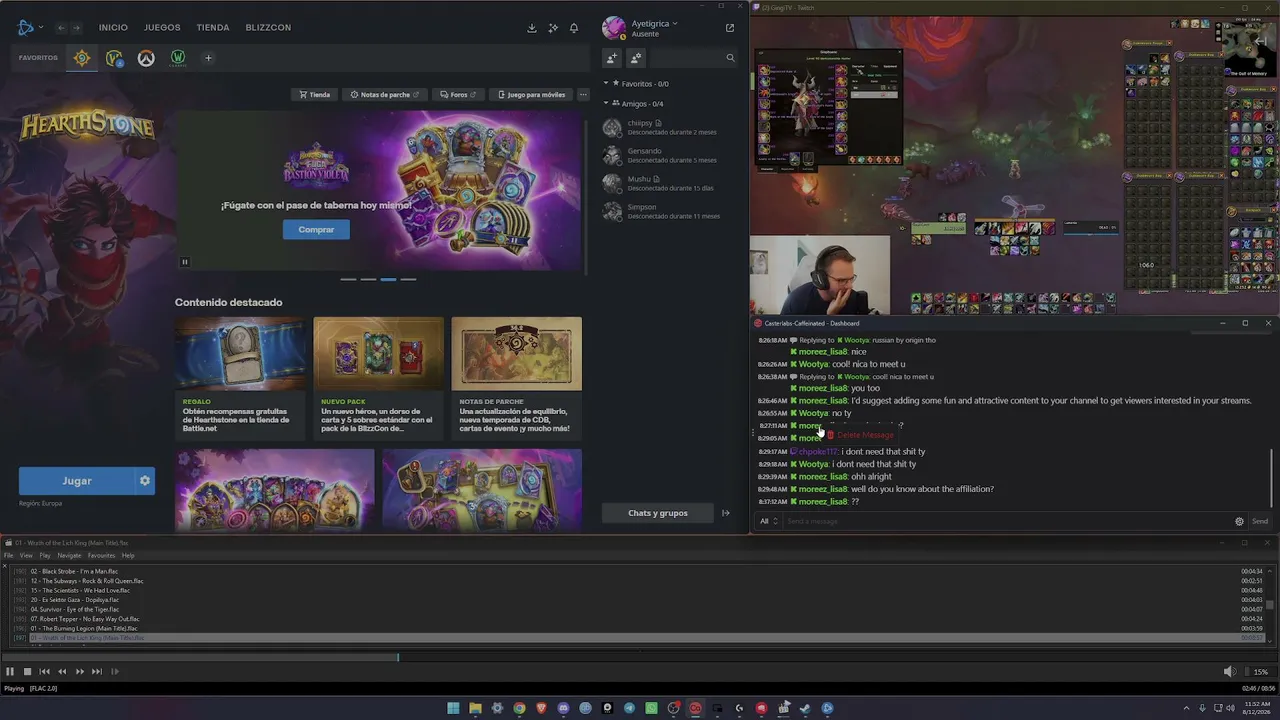Select the World of Warcraft favorites icon
The image size is (1280, 720).
click(115, 58)
